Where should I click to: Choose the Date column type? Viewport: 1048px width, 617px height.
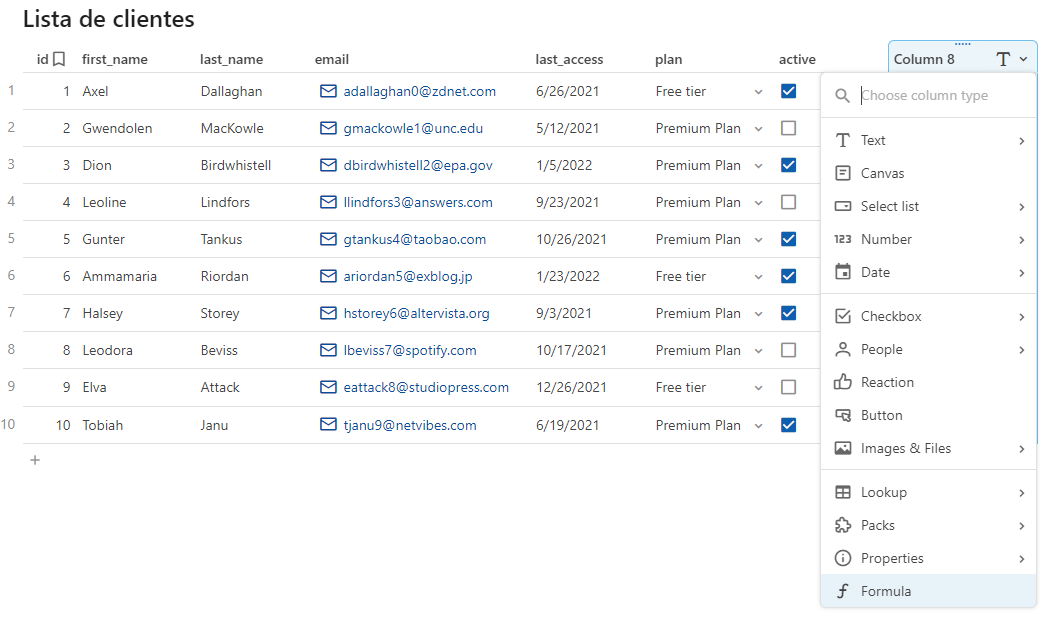pyautogui.click(x=875, y=272)
